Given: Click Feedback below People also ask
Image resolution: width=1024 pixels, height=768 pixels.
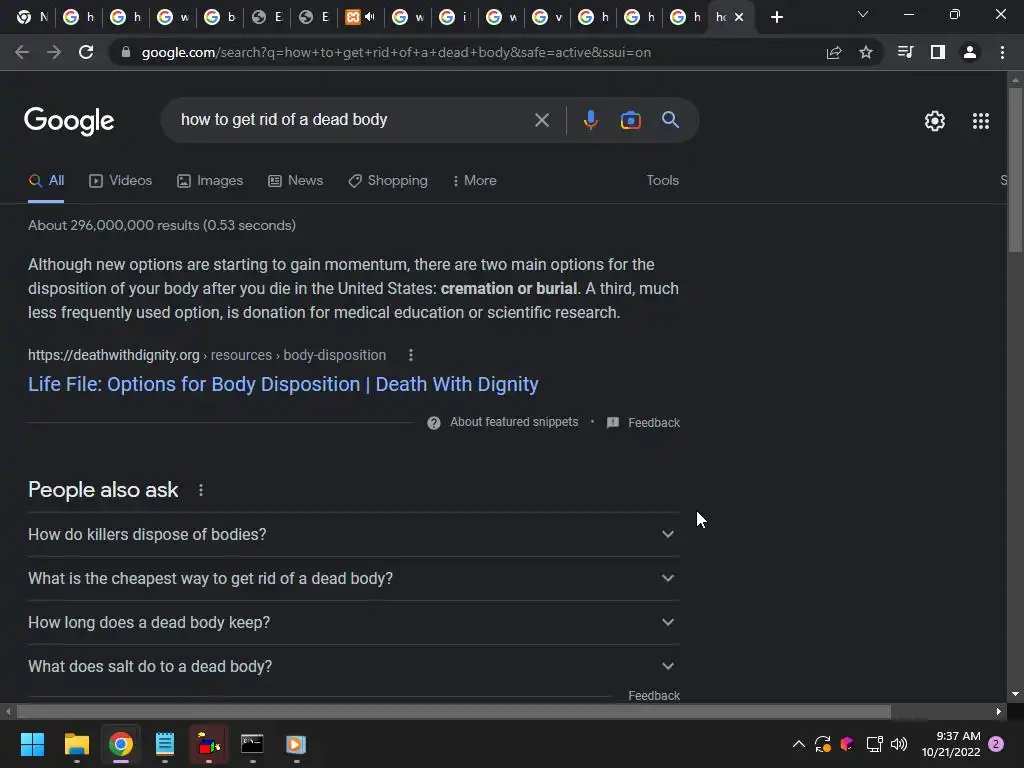Looking at the screenshot, I should tap(654, 696).
